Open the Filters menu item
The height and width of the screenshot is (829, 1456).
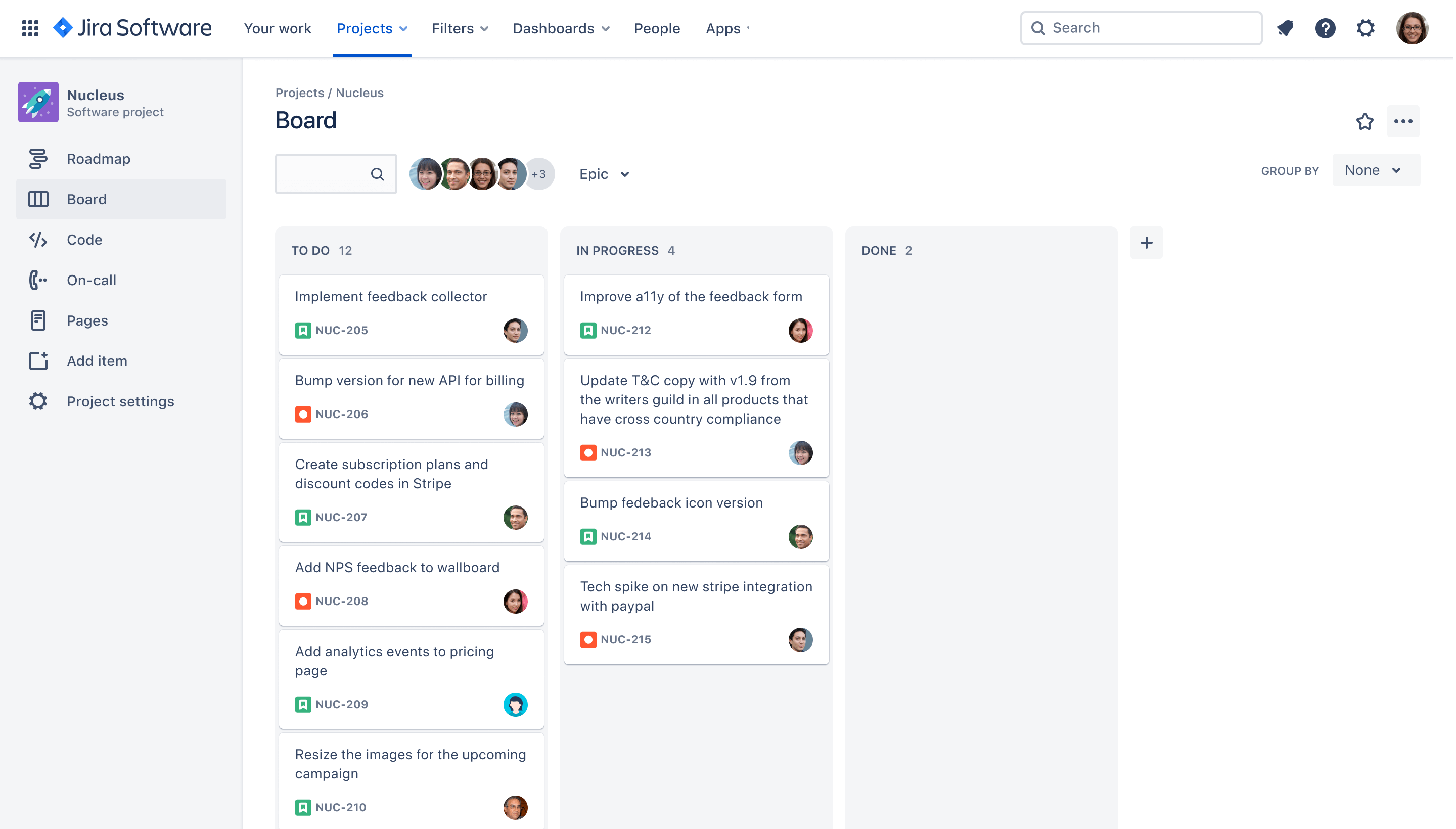(x=461, y=27)
